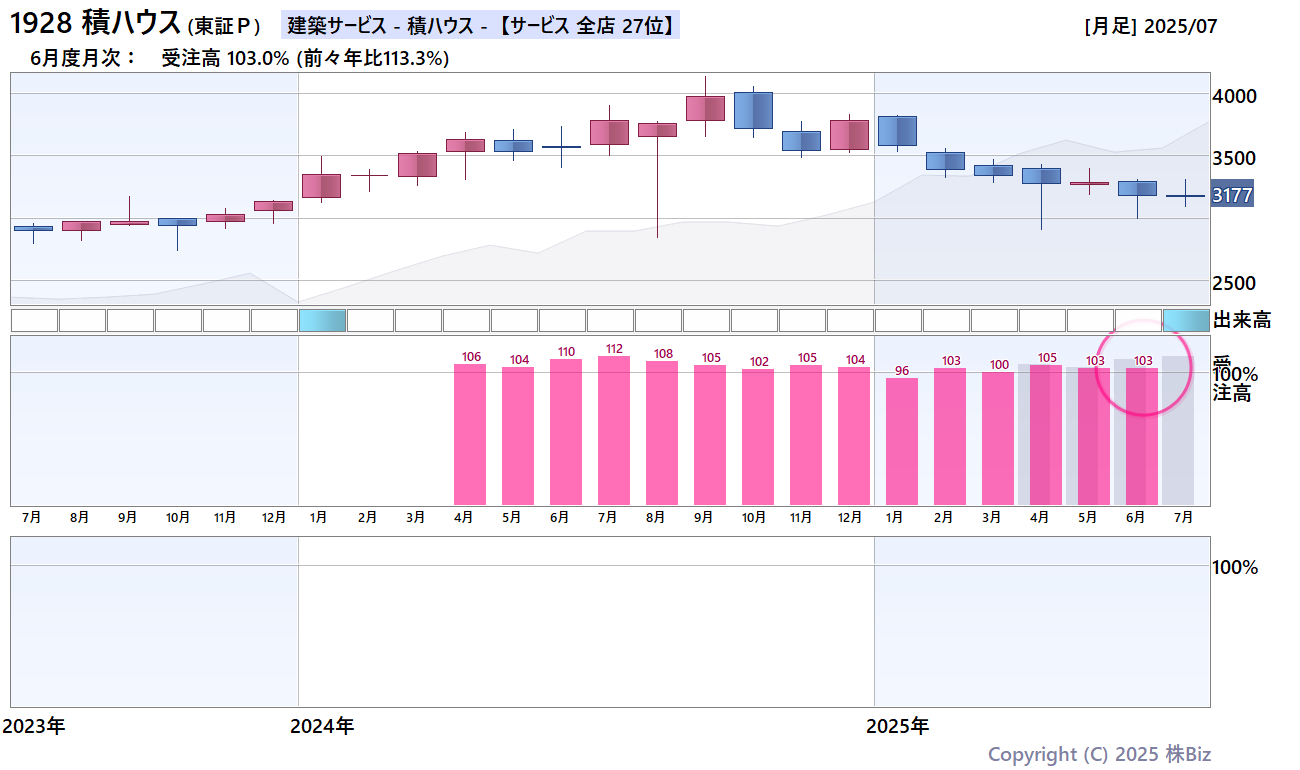Click the 3月 label under the 100 bar
1300x770 pixels.
point(992,517)
